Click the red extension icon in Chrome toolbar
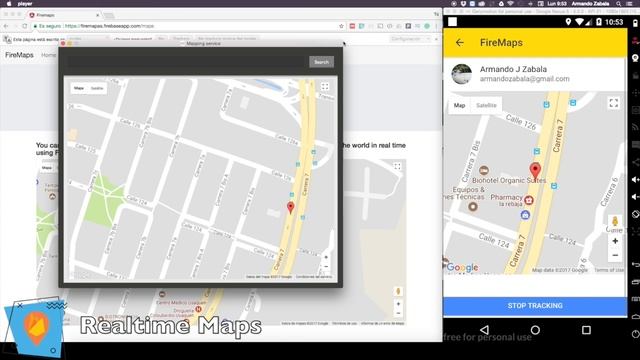This screenshot has height=360, width=640. [x=352, y=26]
